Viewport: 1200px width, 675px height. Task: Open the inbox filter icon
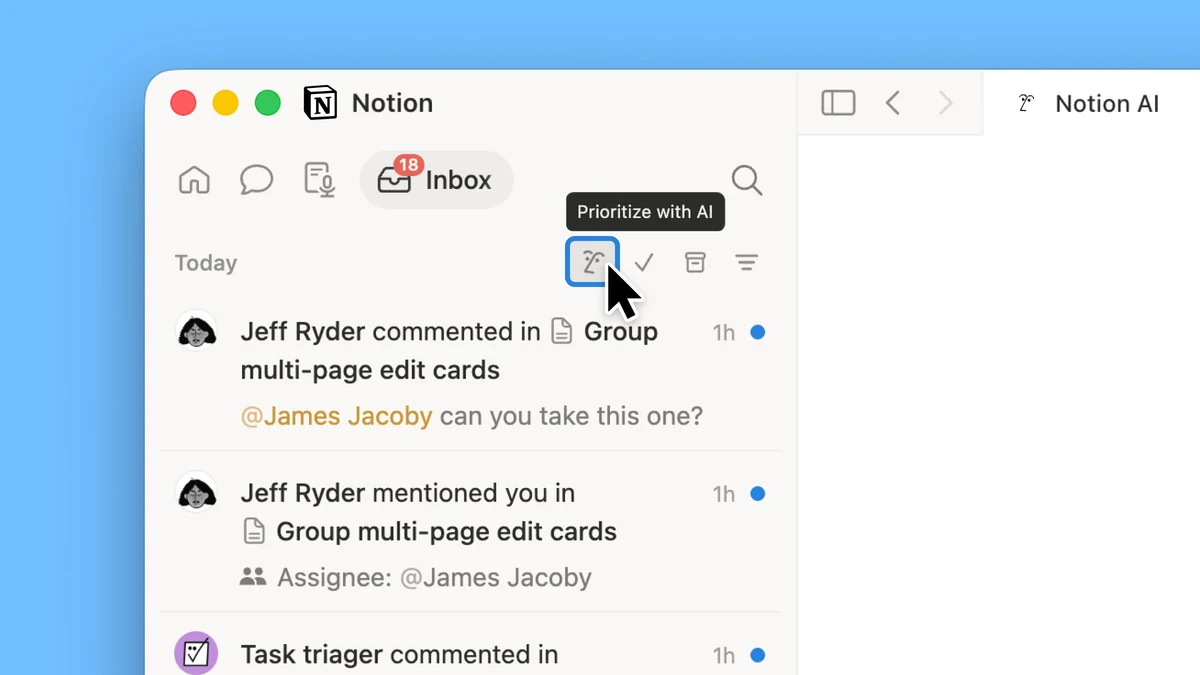[746, 263]
